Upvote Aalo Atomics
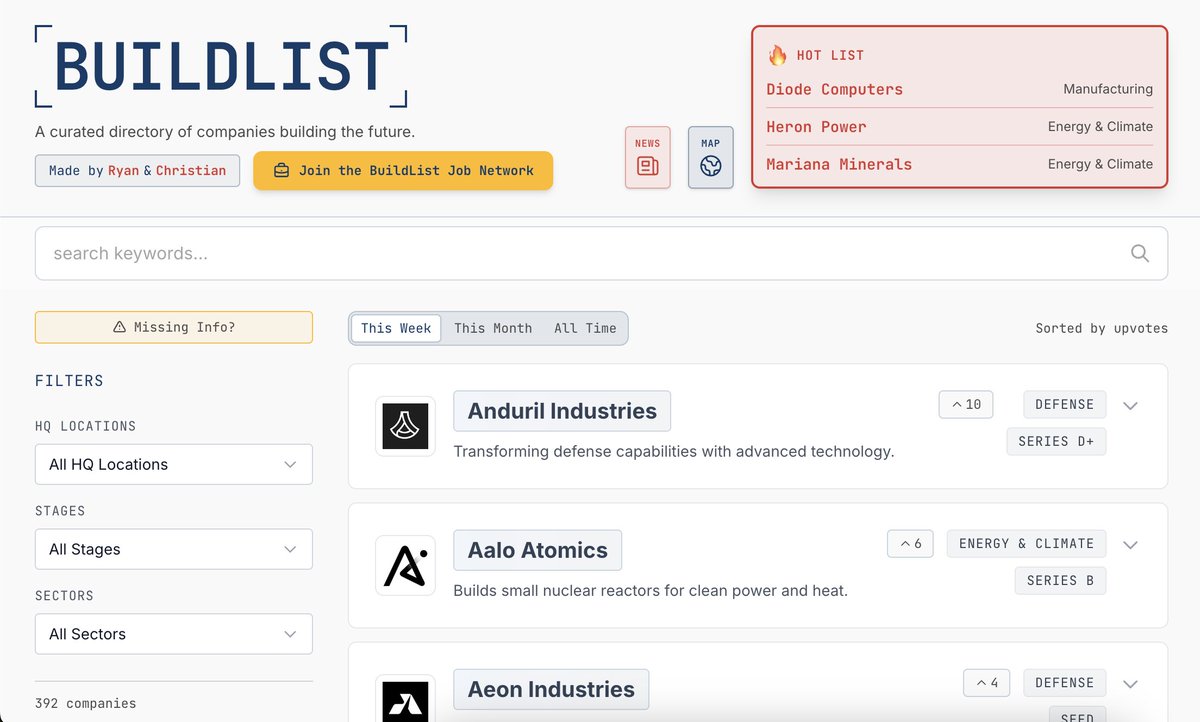 (x=910, y=543)
